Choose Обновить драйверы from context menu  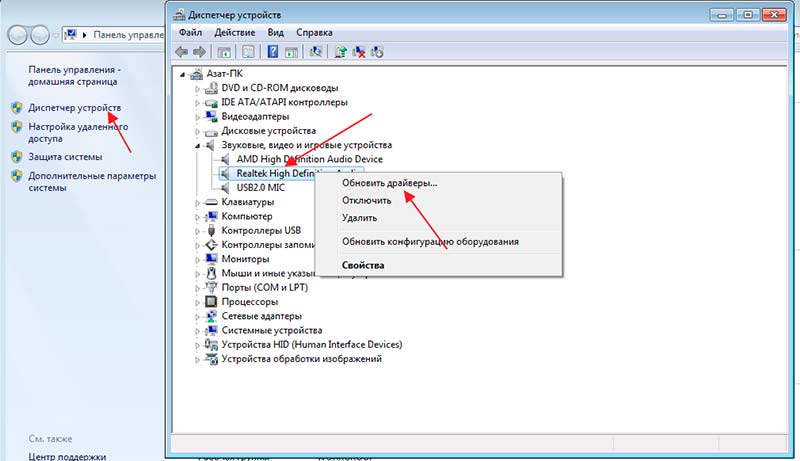pos(389,183)
